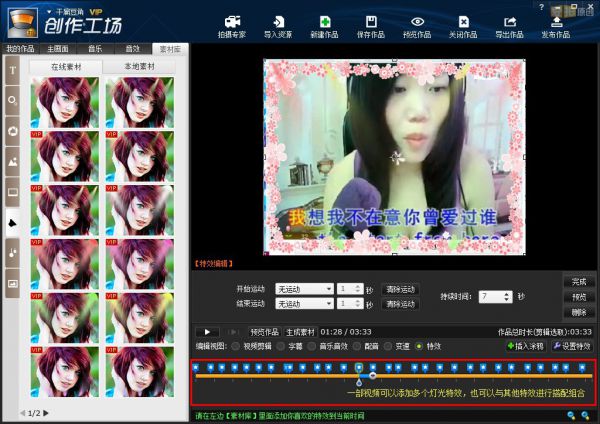
Task: Click the video preview canvas
Action: tap(395, 157)
